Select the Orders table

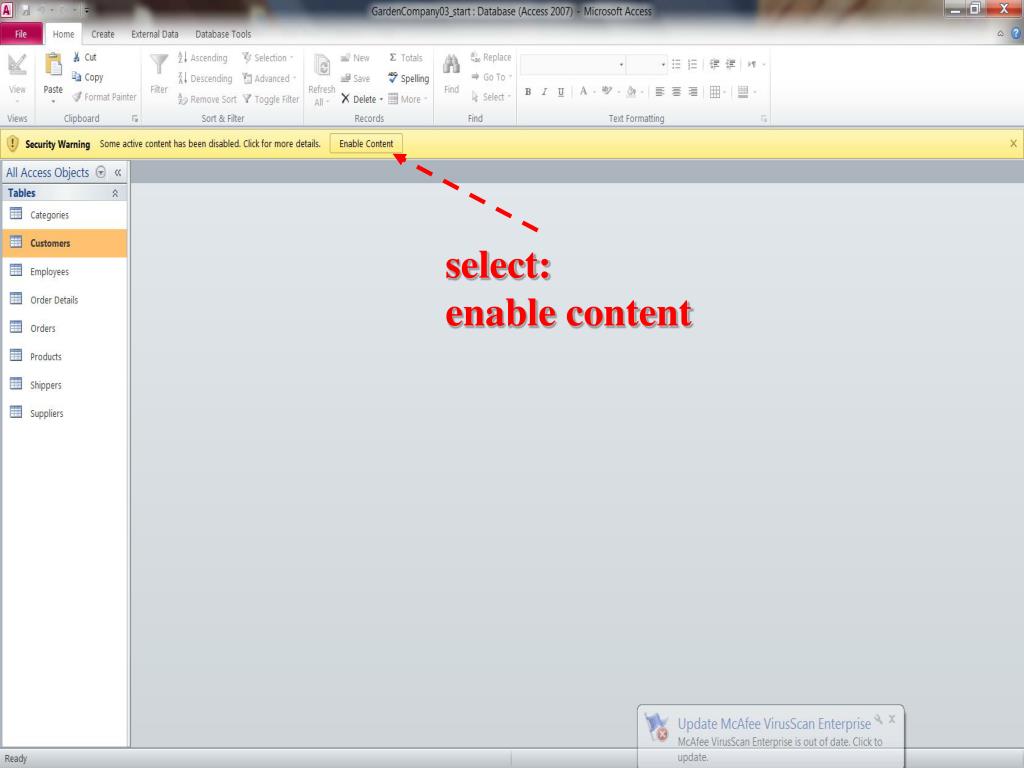click(65, 328)
